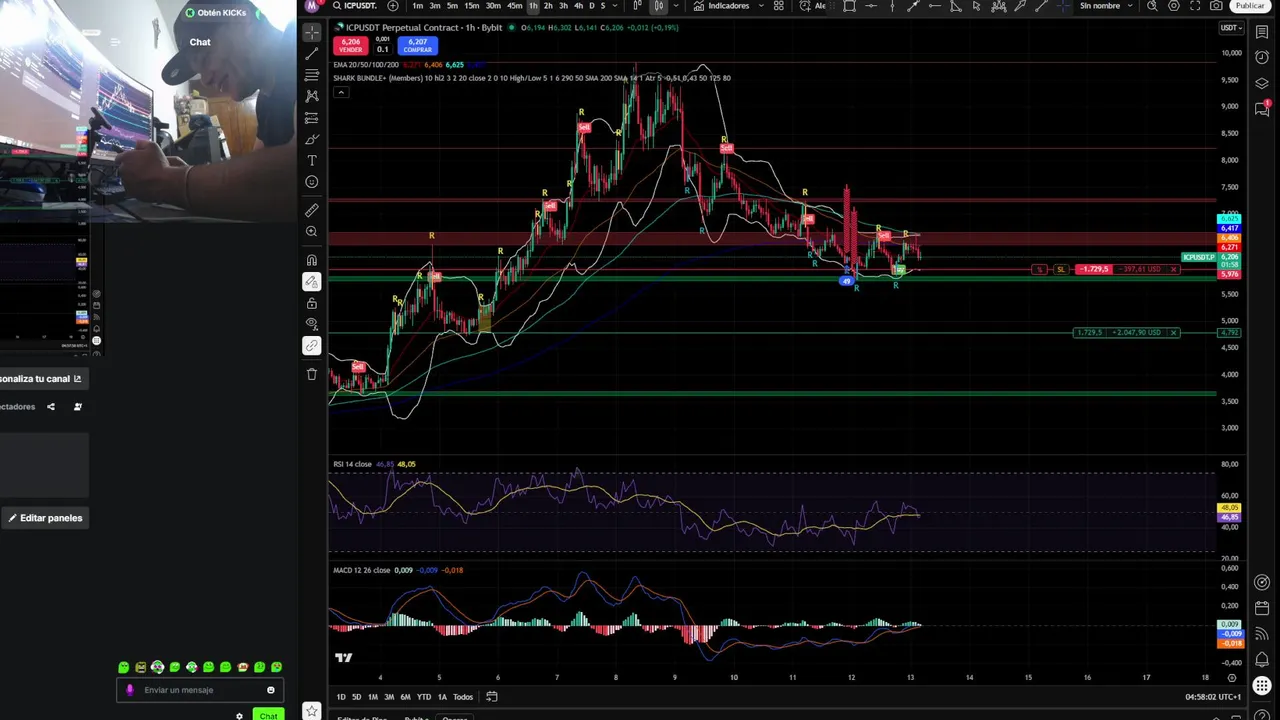
Task: Select the trend line drawing tool
Action: pos(312,53)
